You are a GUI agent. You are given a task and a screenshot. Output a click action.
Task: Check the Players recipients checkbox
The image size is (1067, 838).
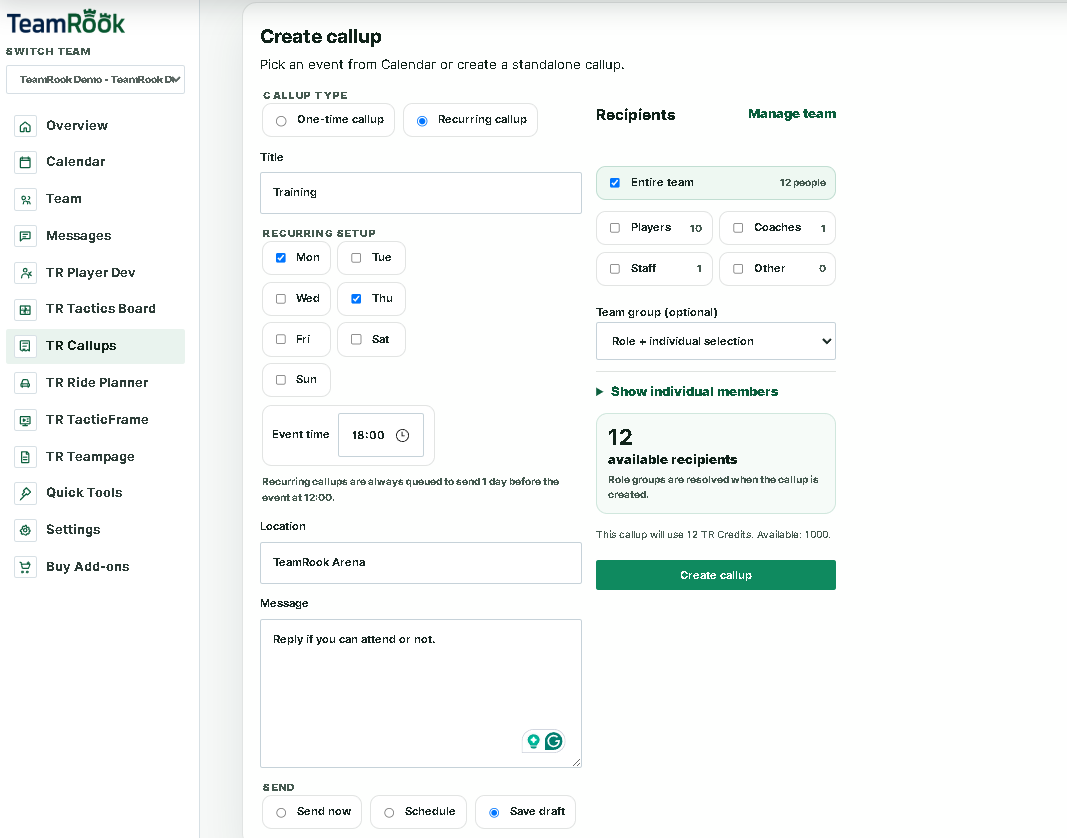[x=615, y=228]
